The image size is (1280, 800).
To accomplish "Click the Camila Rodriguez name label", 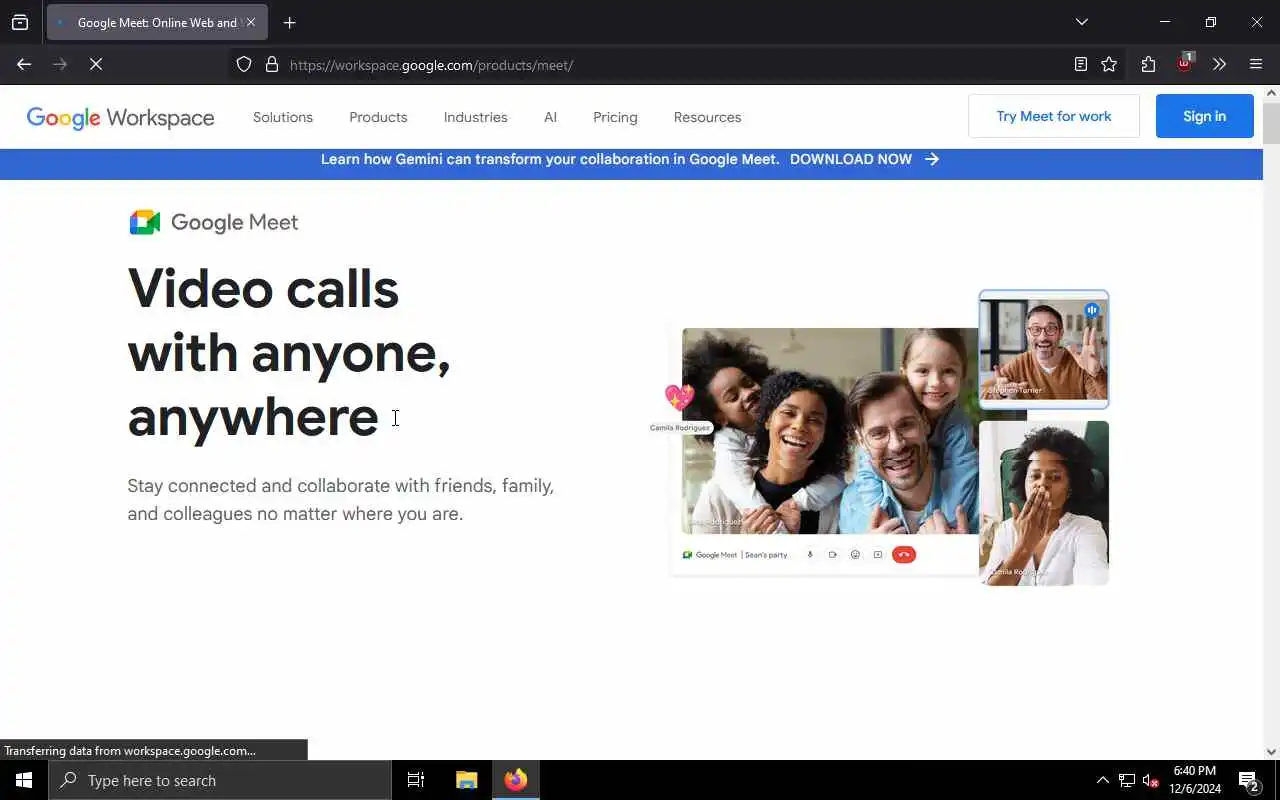I will click(680, 428).
